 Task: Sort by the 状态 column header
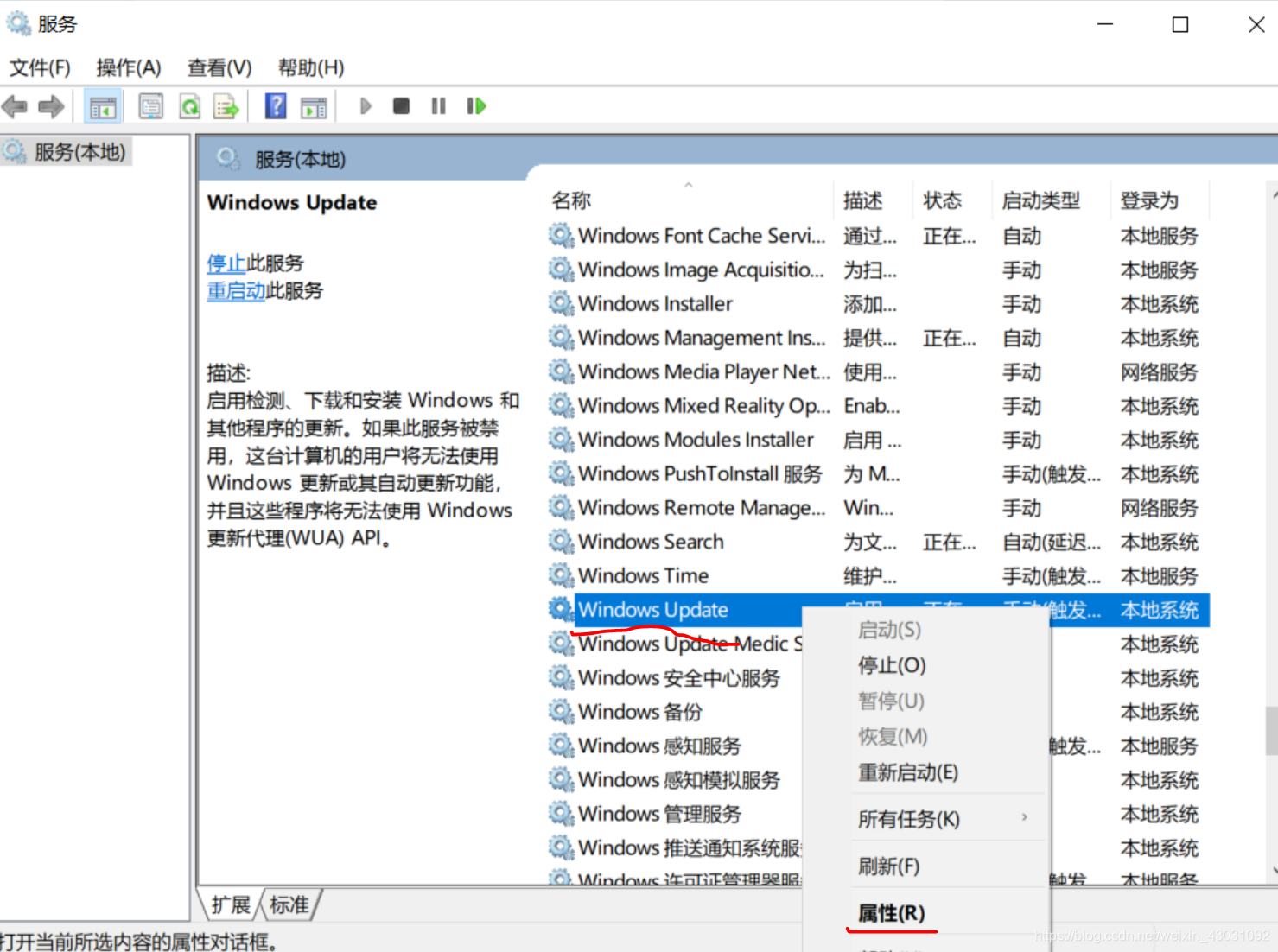click(952, 200)
